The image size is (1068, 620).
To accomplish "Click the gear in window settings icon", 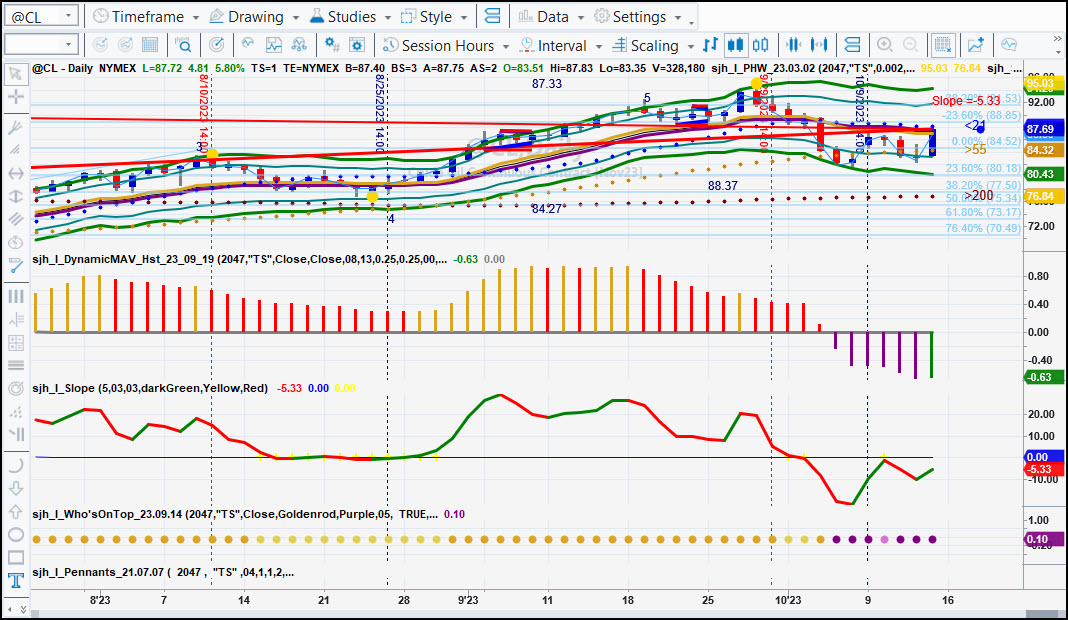I will click(x=357, y=45).
